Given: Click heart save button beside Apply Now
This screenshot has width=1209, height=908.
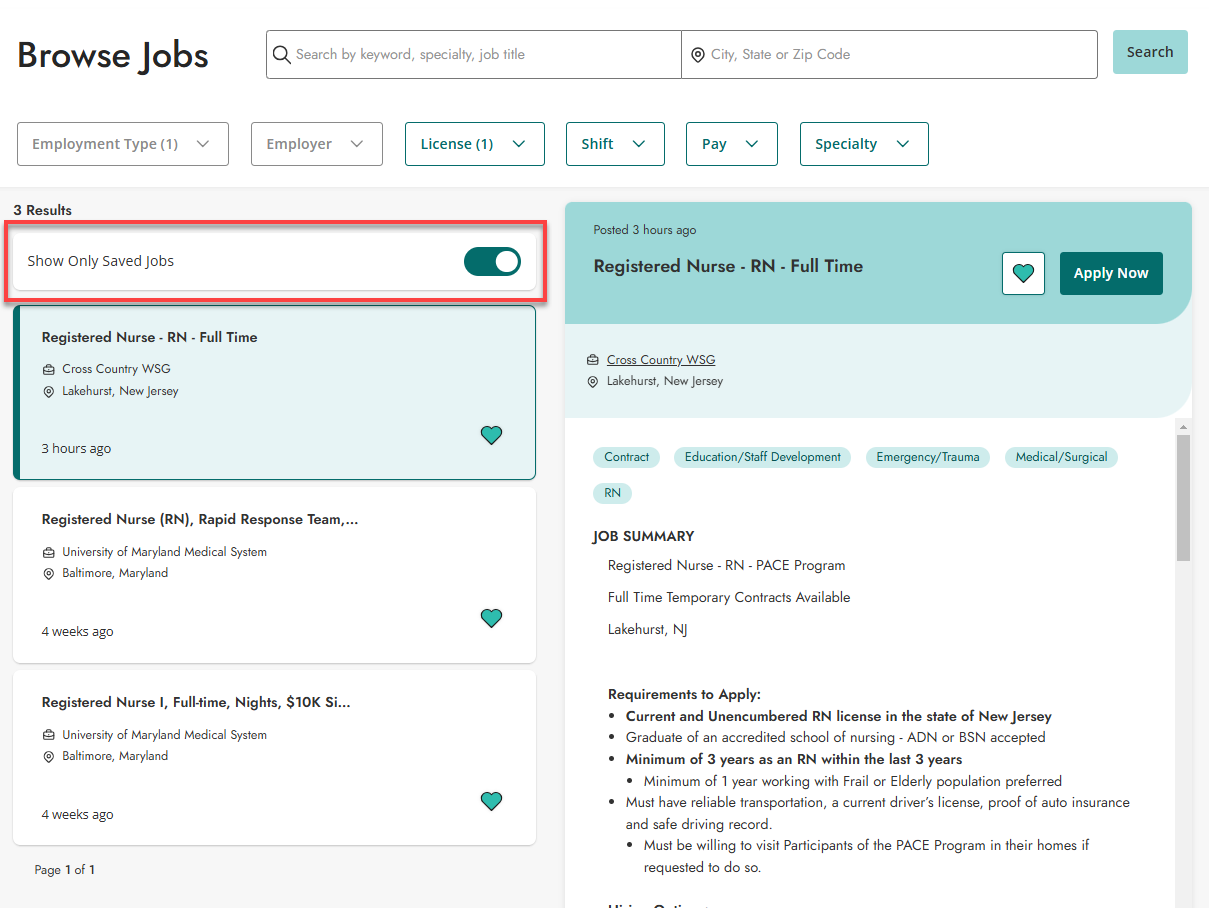Looking at the screenshot, I should point(1023,273).
